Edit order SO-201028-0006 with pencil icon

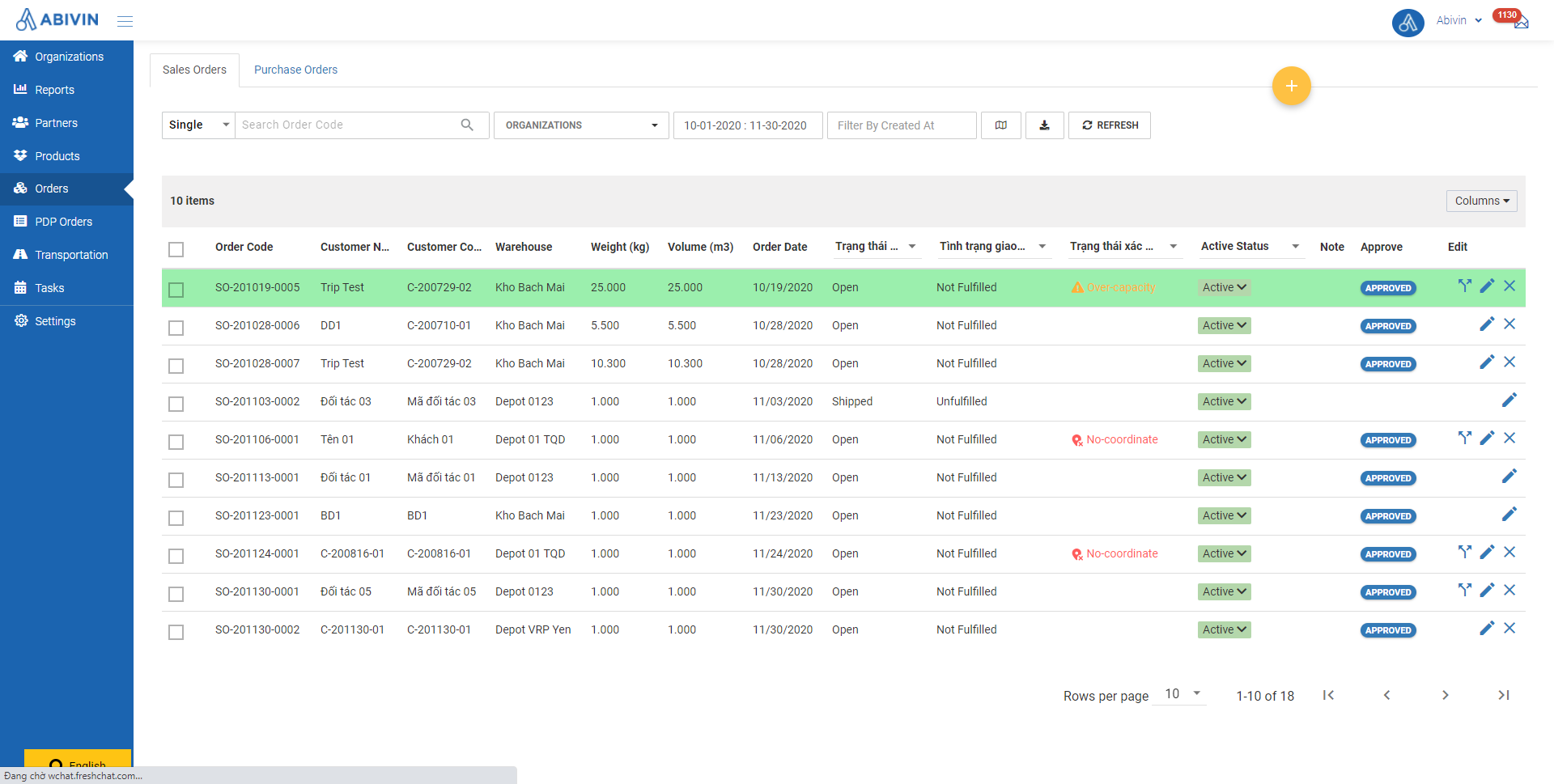click(1487, 324)
